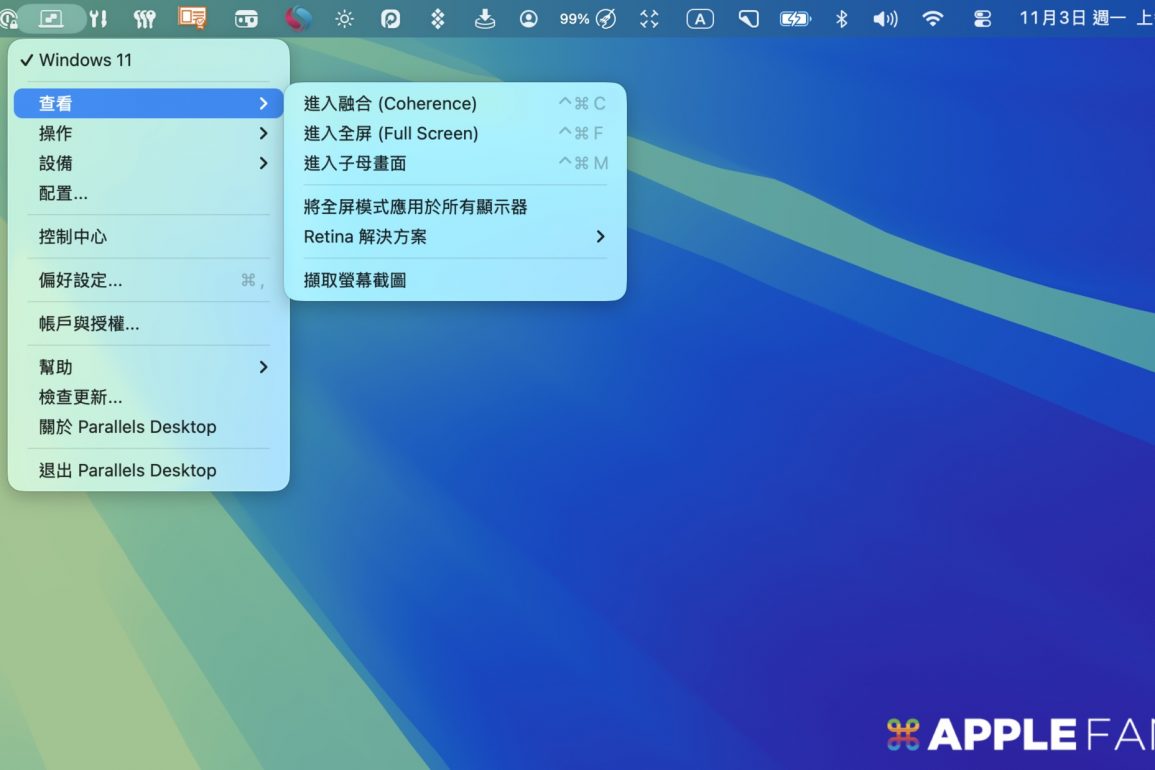Screen dimensions: 1155x770
Task: Click 退出 Parallels Desktop
Action: tap(127, 470)
